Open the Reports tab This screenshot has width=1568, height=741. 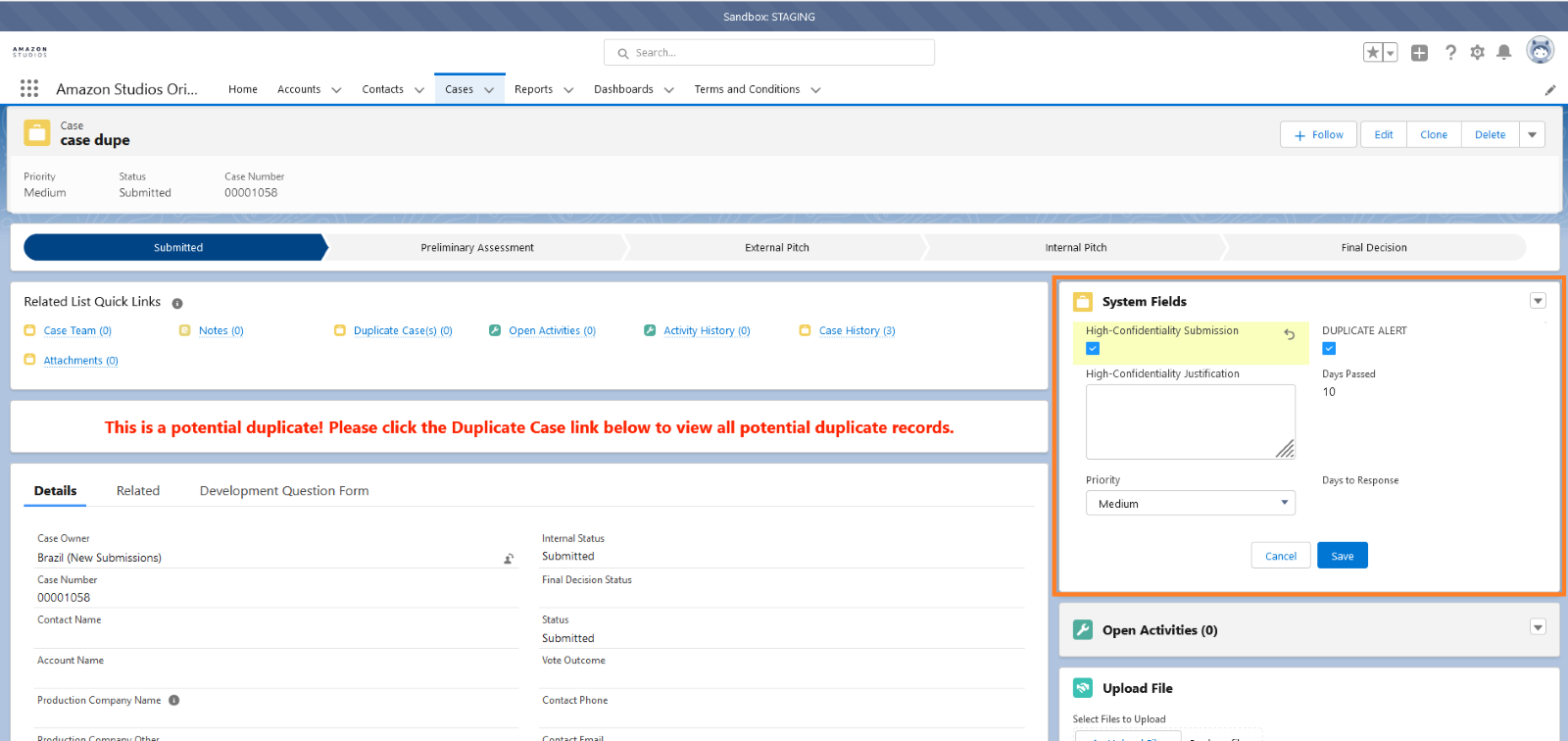533,89
